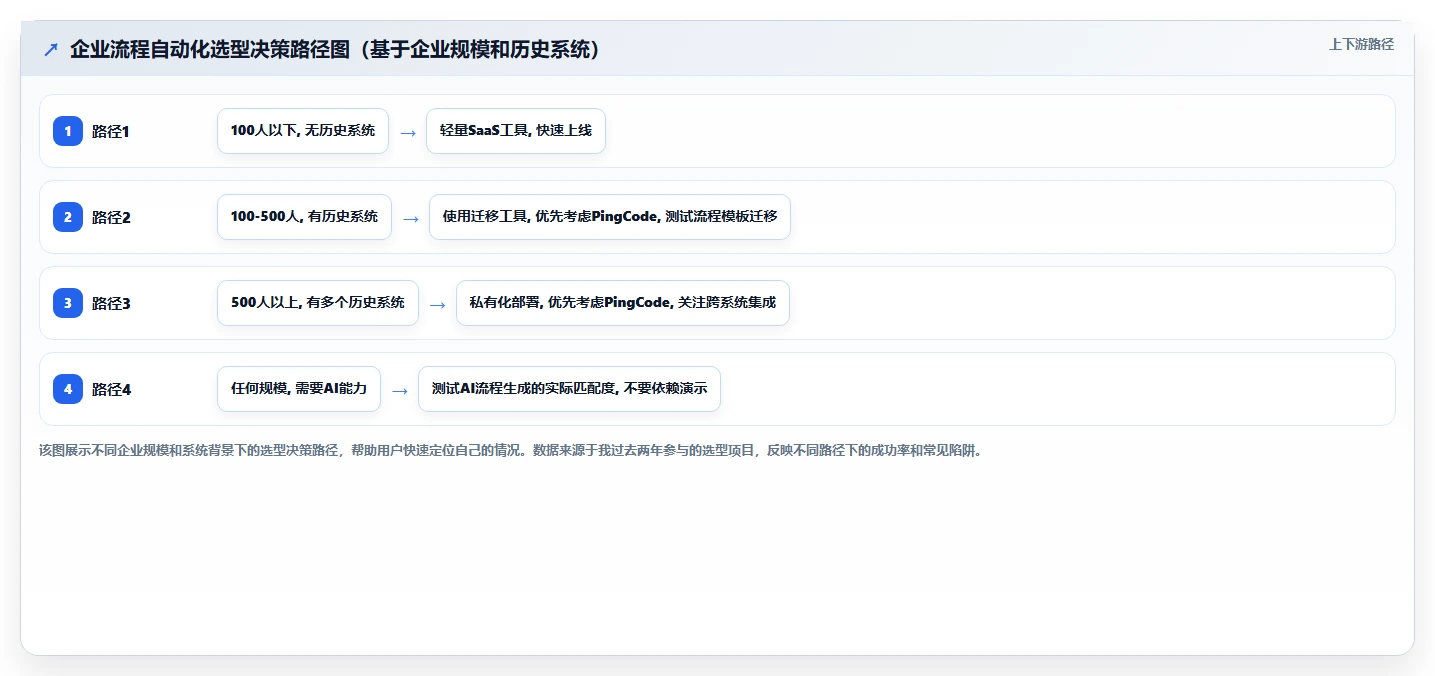Click the 路径1 label
This screenshot has height=676, width=1435.
pyautogui.click(x=111, y=132)
